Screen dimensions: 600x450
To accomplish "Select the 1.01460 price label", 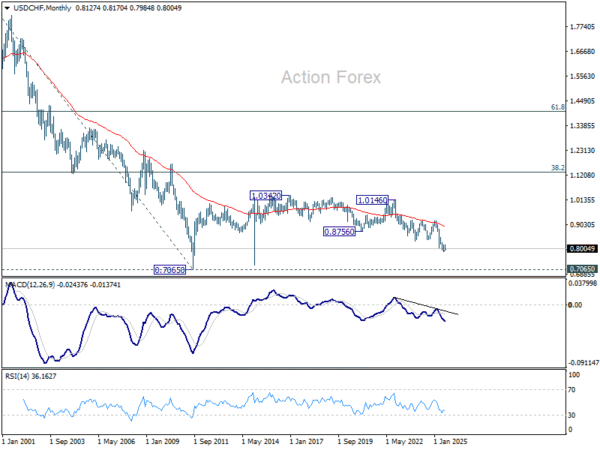I will [372, 200].
